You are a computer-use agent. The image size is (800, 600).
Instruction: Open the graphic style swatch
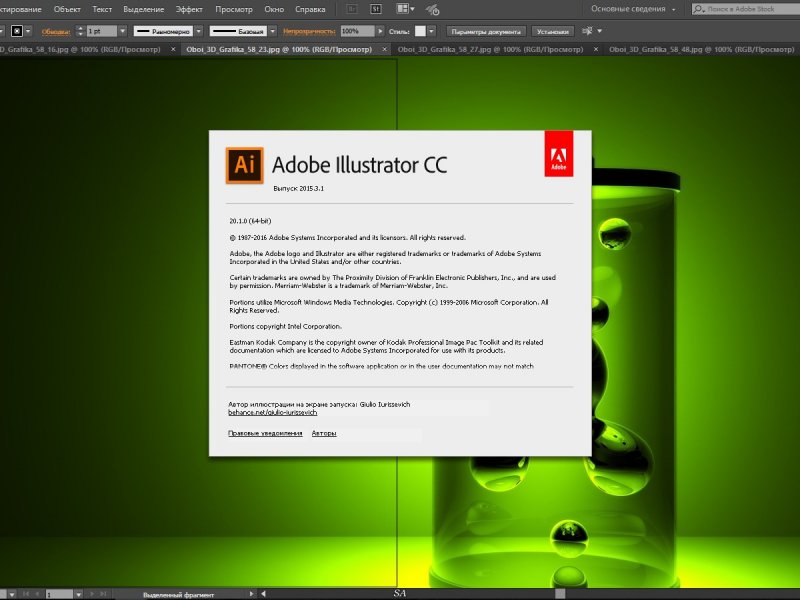pos(420,31)
